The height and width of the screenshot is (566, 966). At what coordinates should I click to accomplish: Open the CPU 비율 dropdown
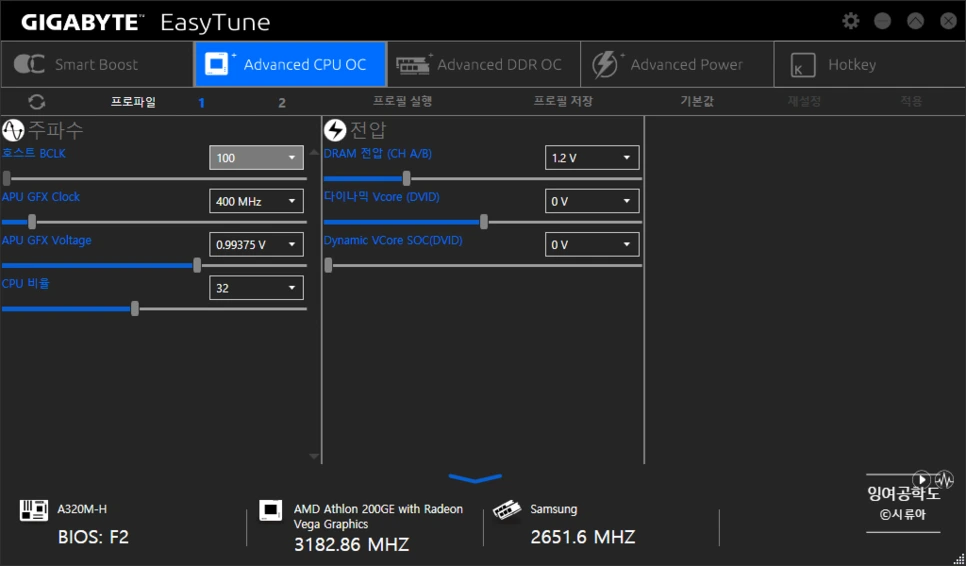coord(256,288)
